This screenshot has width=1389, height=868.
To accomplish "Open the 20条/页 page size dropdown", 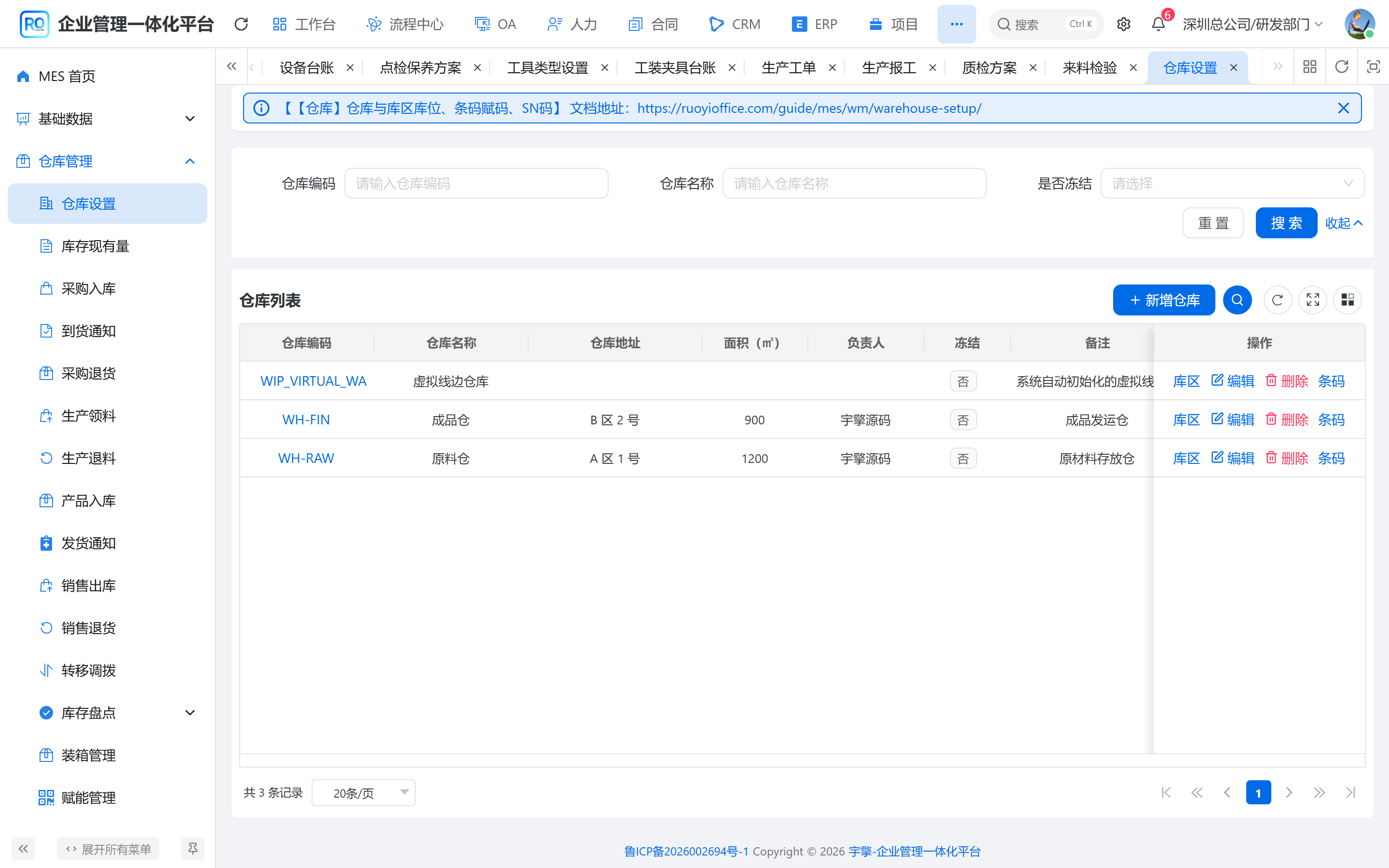I will click(363, 792).
